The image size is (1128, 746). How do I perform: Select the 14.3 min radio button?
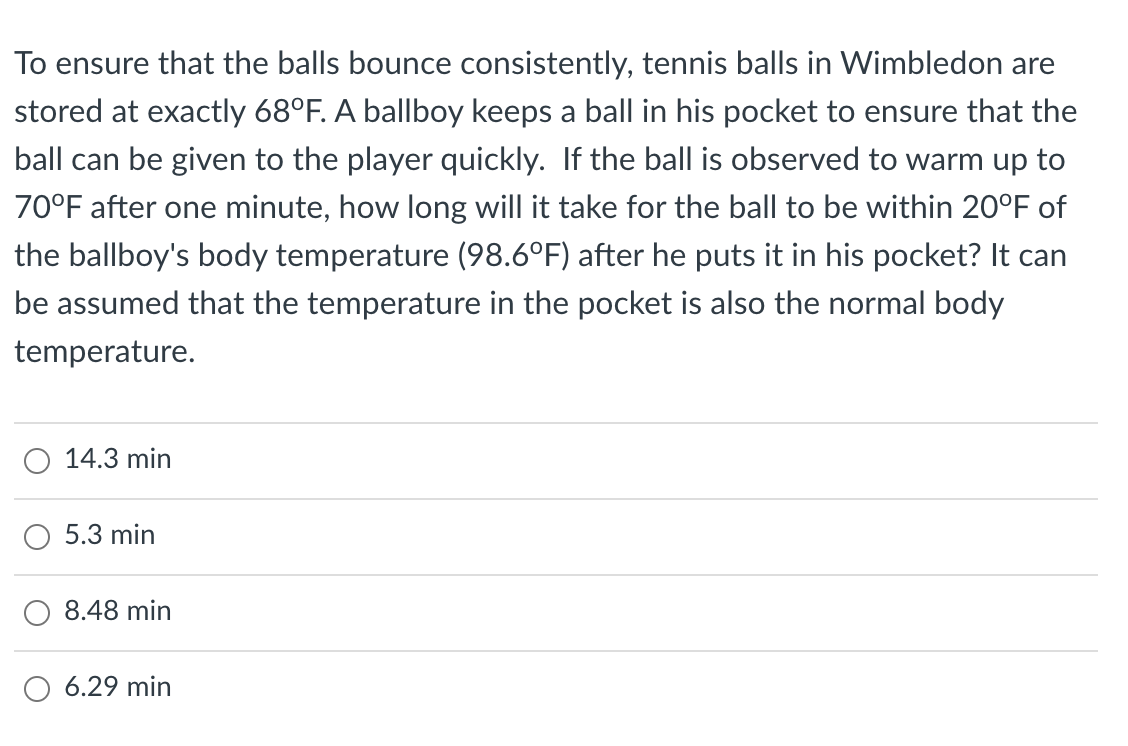(x=37, y=460)
